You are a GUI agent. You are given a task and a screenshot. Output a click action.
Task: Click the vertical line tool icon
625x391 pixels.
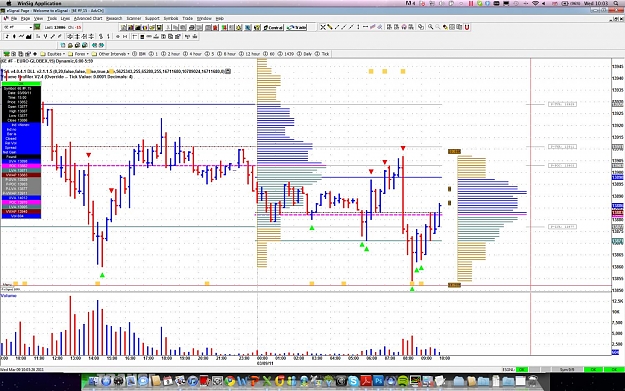[x=358, y=27]
